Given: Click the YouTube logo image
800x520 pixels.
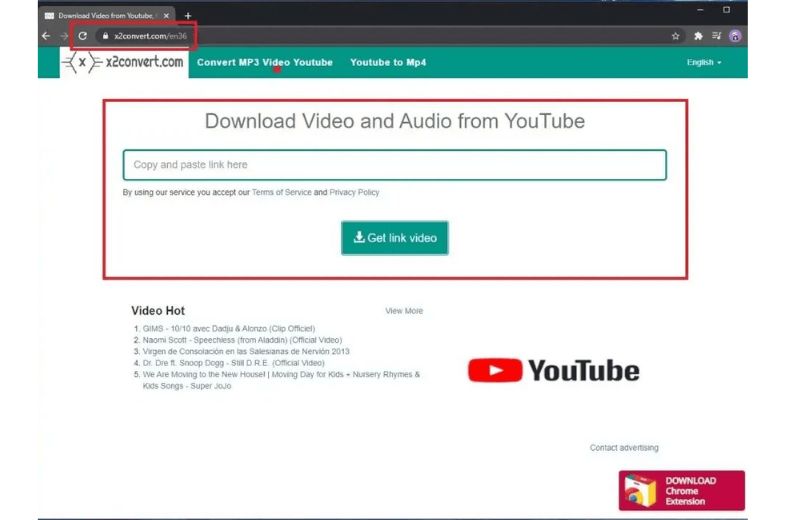Looking at the screenshot, I should click(x=553, y=371).
